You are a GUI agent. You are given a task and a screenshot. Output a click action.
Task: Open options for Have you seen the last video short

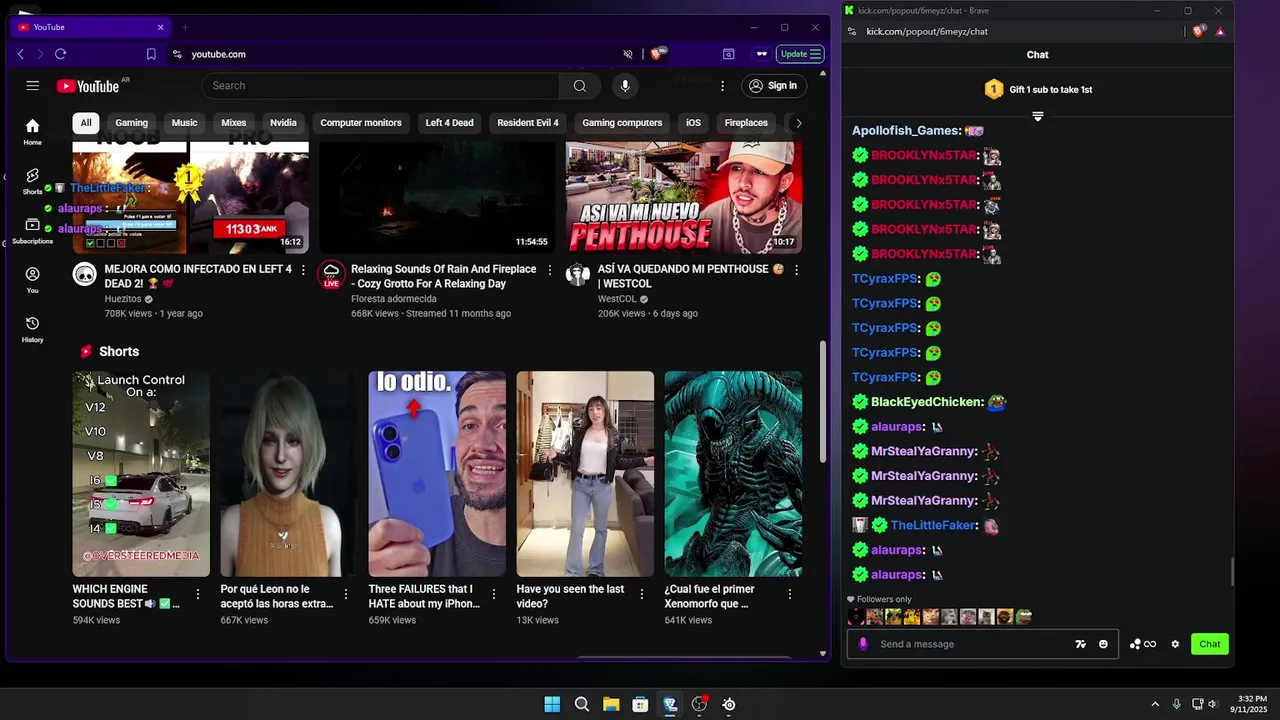coord(642,594)
